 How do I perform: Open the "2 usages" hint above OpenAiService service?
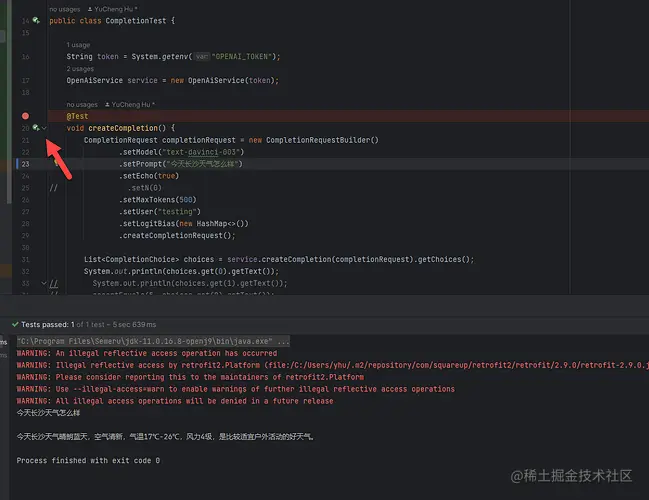[x=80, y=69]
